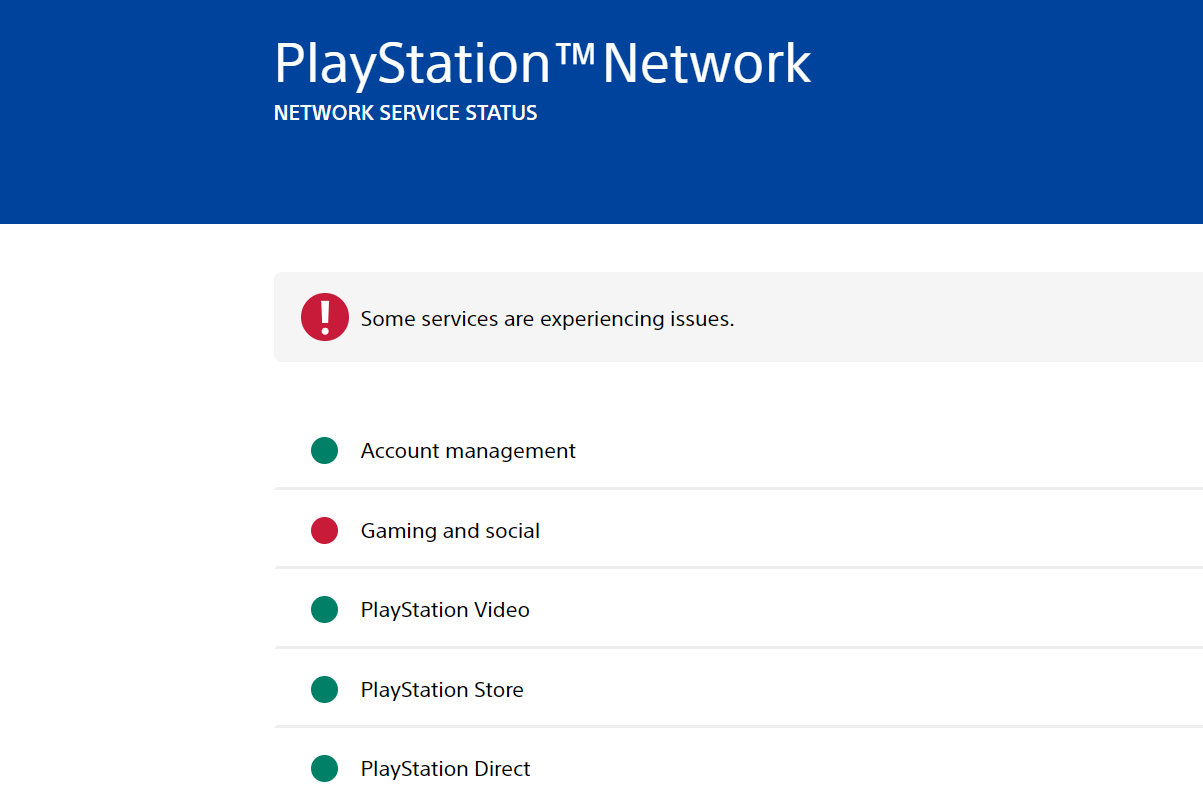Click the NETWORK SERVICE STATUS label
The width and height of the screenshot is (1203, 802).
405,112
